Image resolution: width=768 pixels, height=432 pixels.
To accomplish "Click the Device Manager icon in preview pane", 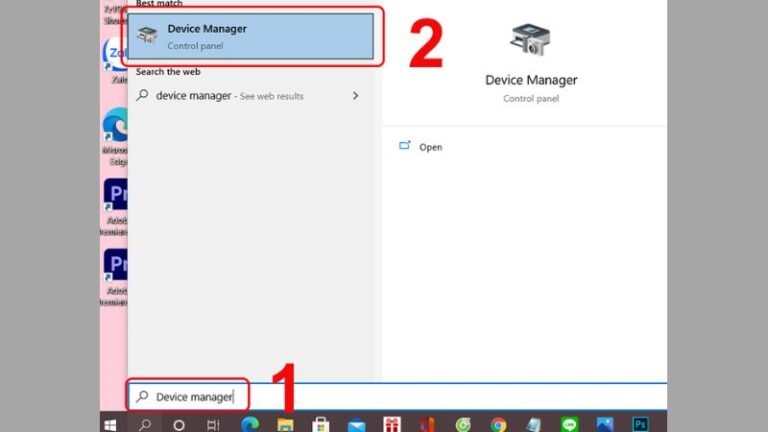I will click(530, 40).
